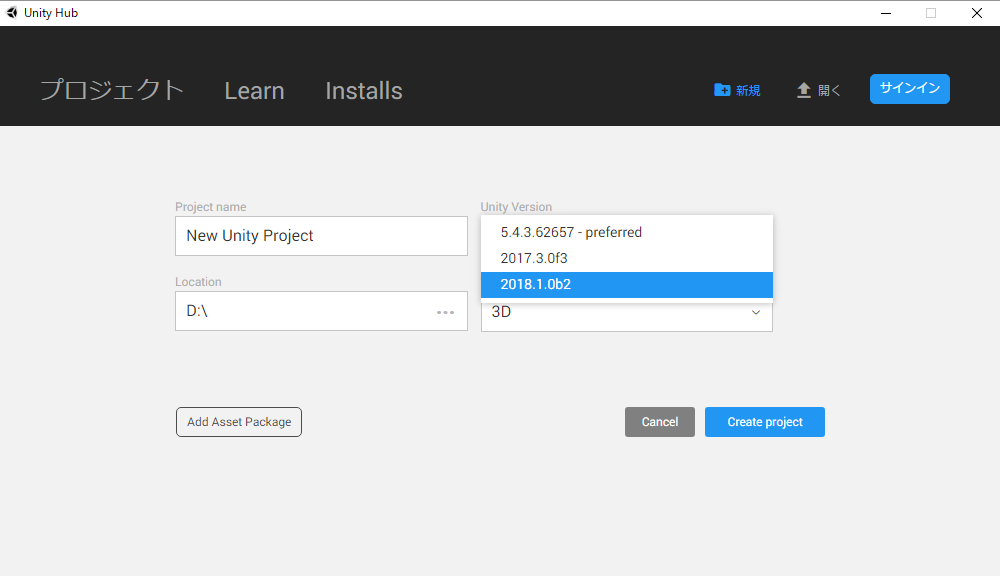Expand the 3D template dropdown arrow
This screenshot has height=576, width=1000.
756,313
